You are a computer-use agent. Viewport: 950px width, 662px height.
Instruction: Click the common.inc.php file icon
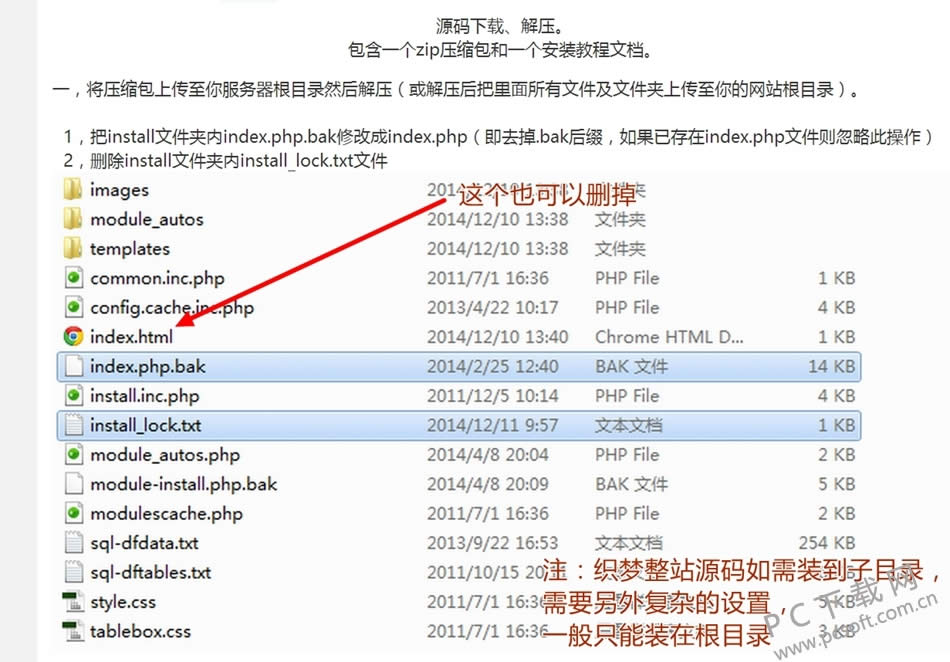point(72,278)
